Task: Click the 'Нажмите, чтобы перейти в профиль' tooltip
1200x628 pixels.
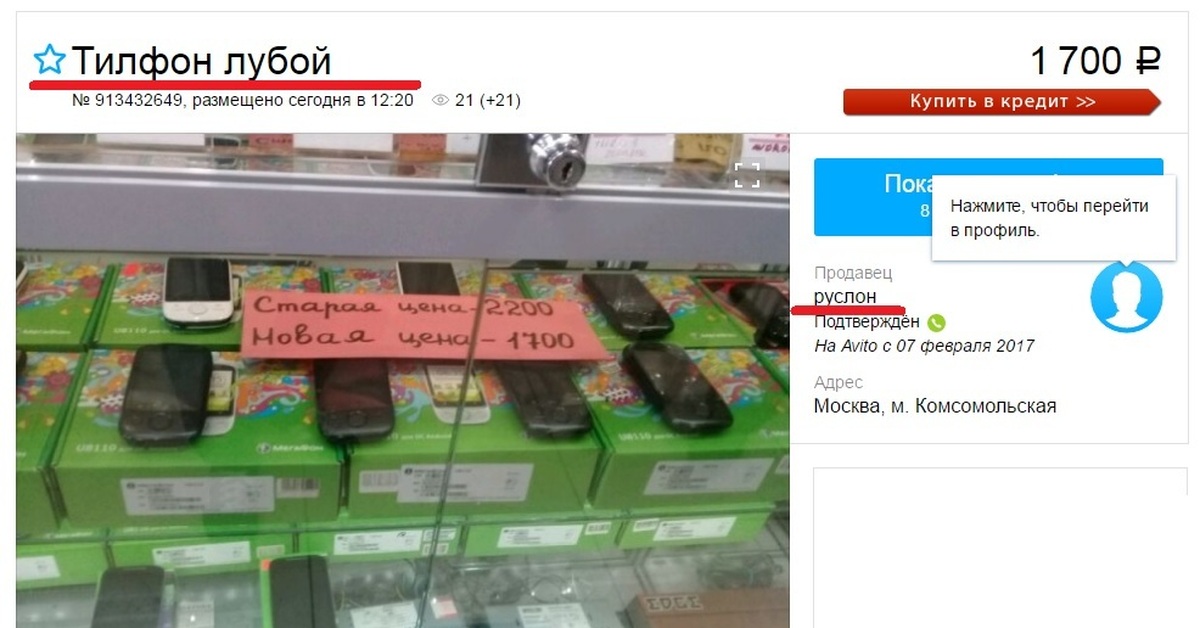Action: (1051, 218)
